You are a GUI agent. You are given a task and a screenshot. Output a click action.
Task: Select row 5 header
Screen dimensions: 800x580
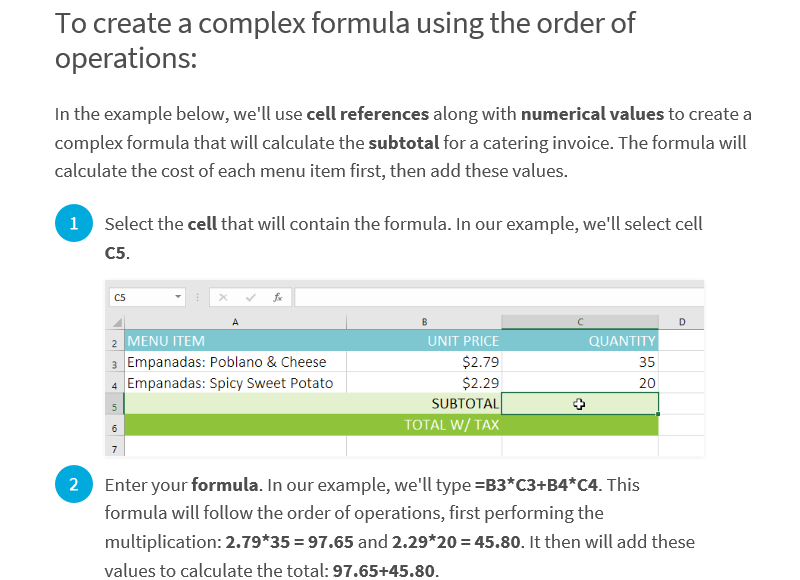pos(114,407)
